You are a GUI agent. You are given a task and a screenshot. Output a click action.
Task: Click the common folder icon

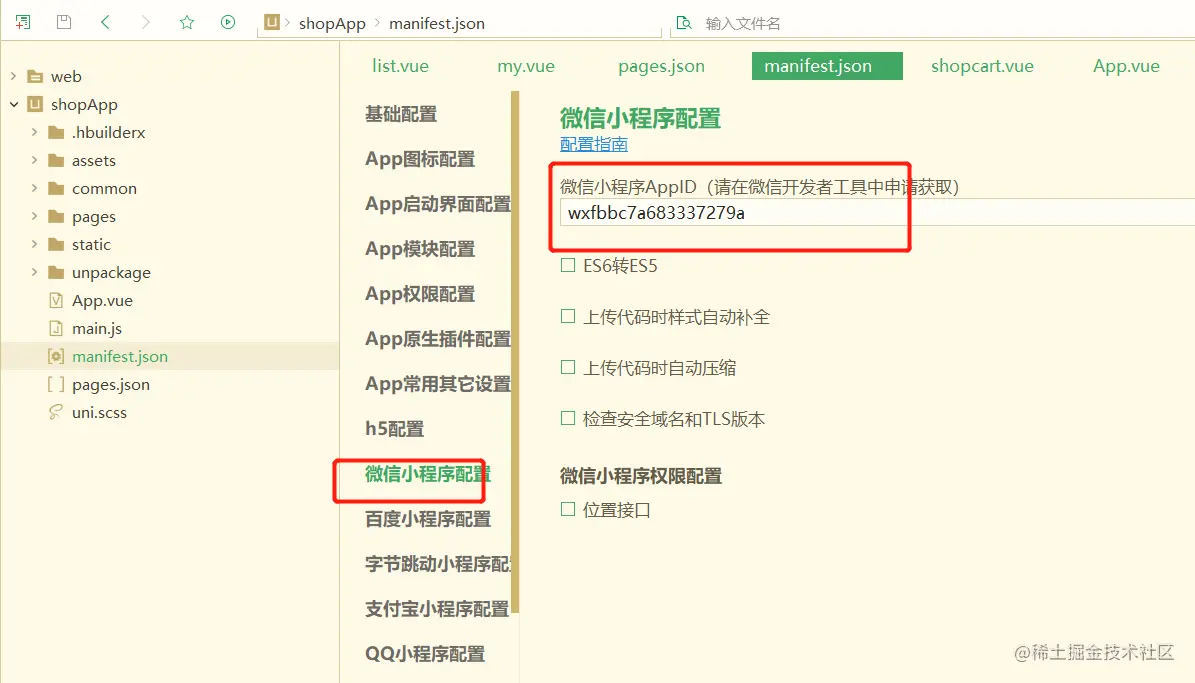pos(56,188)
